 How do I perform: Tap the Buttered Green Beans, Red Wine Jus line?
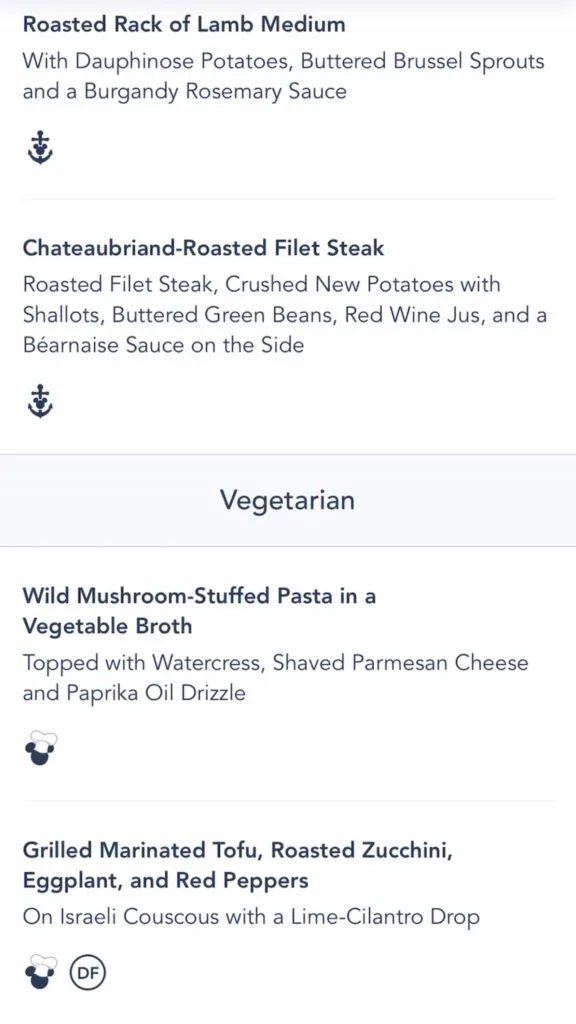click(285, 315)
